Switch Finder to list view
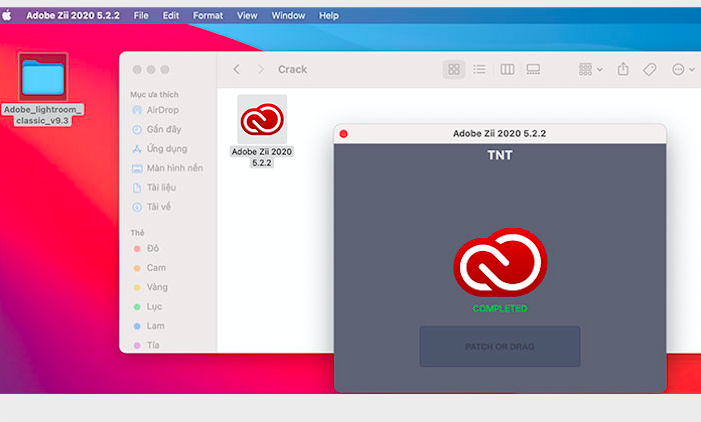This screenshot has height=422, width=701. click(479, 69)
